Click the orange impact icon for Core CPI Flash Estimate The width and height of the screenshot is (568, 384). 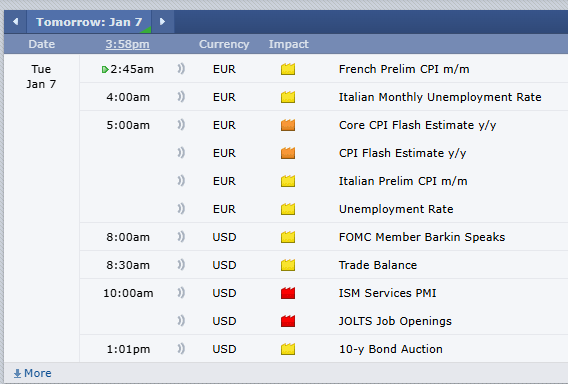tap(288, 125)
